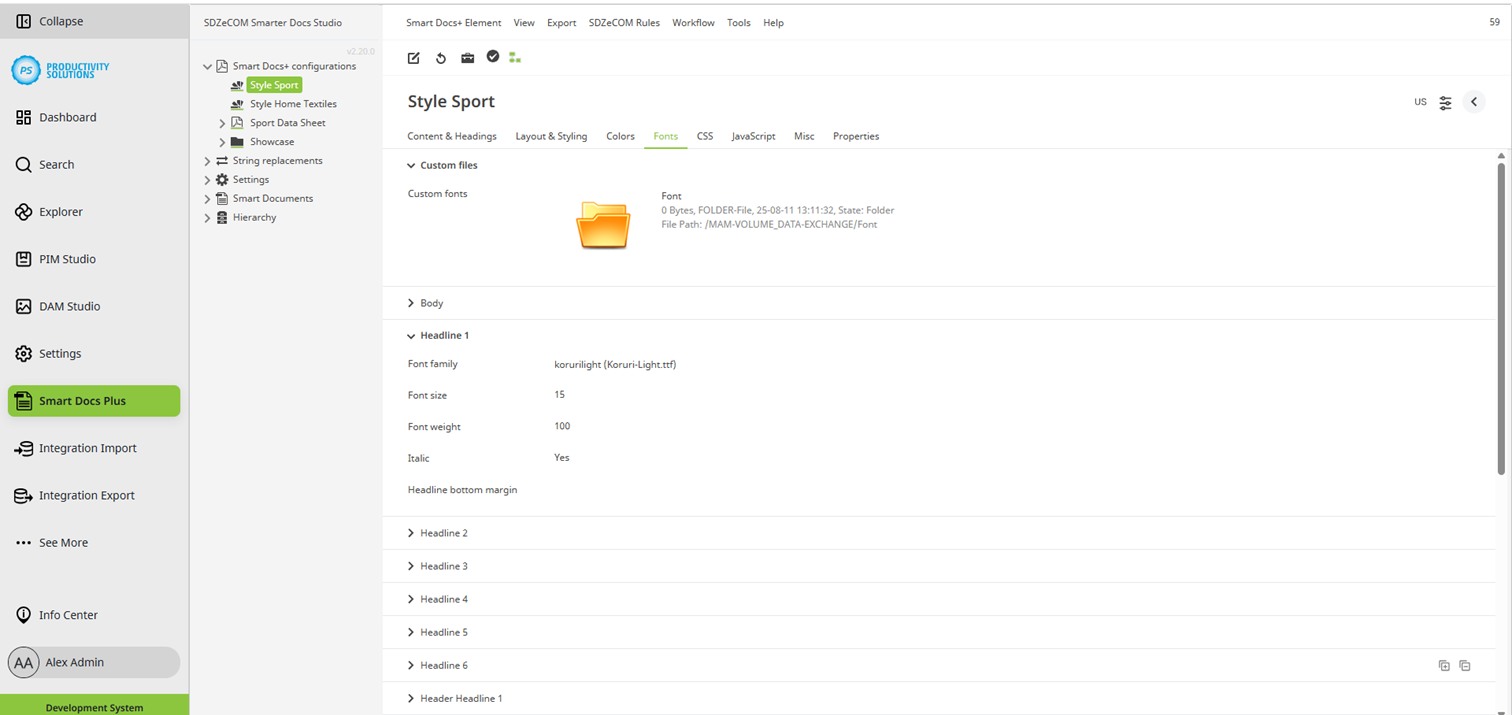Open the Help menu
Image resolution: width=1512 pixels, height=715 pixels.
[x=773, y=22]
